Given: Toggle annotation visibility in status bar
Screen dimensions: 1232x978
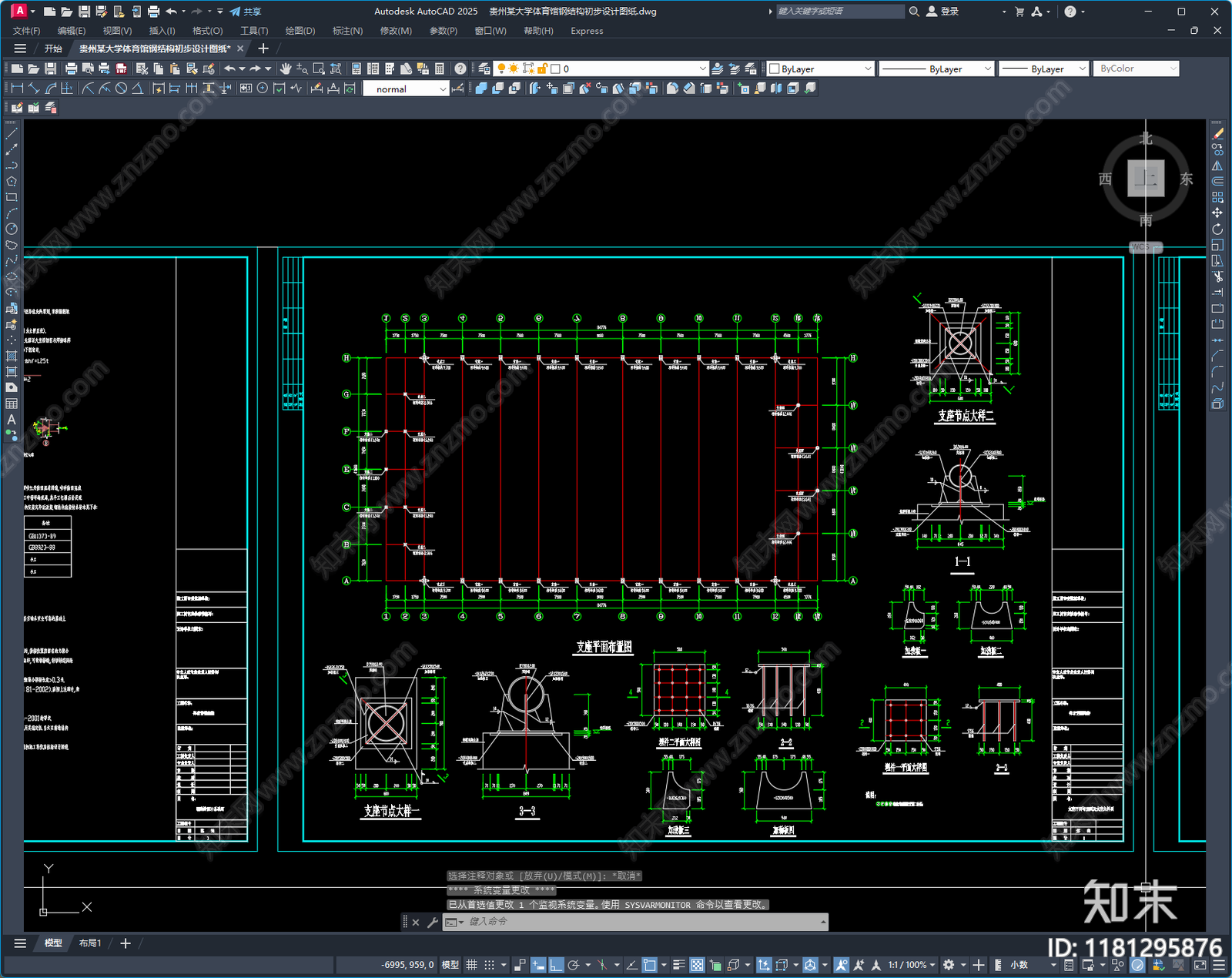Looking at the screenshot, I should coord(842,965).
